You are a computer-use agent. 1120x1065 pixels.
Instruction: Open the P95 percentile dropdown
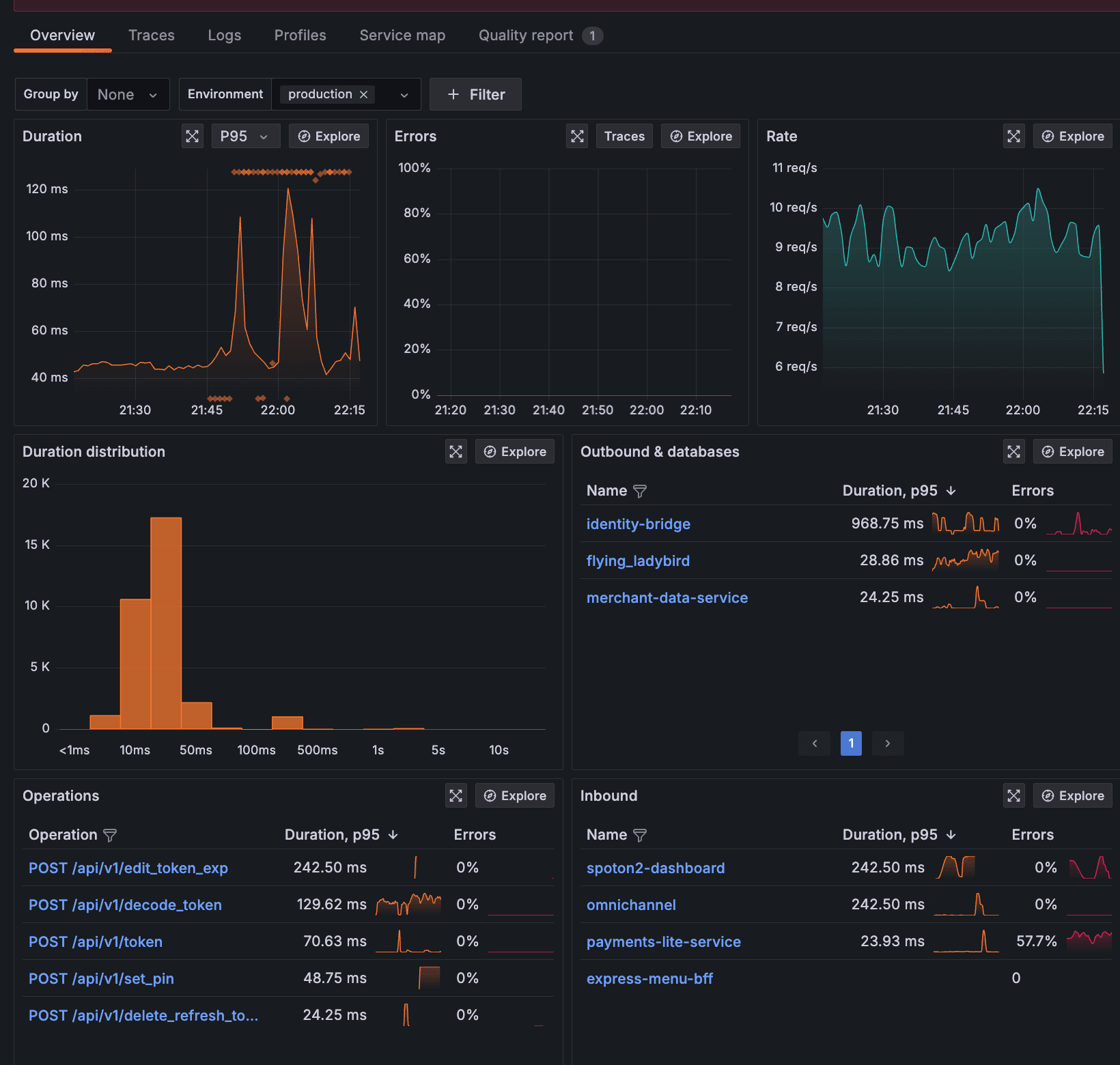click(x=245, y=136)
